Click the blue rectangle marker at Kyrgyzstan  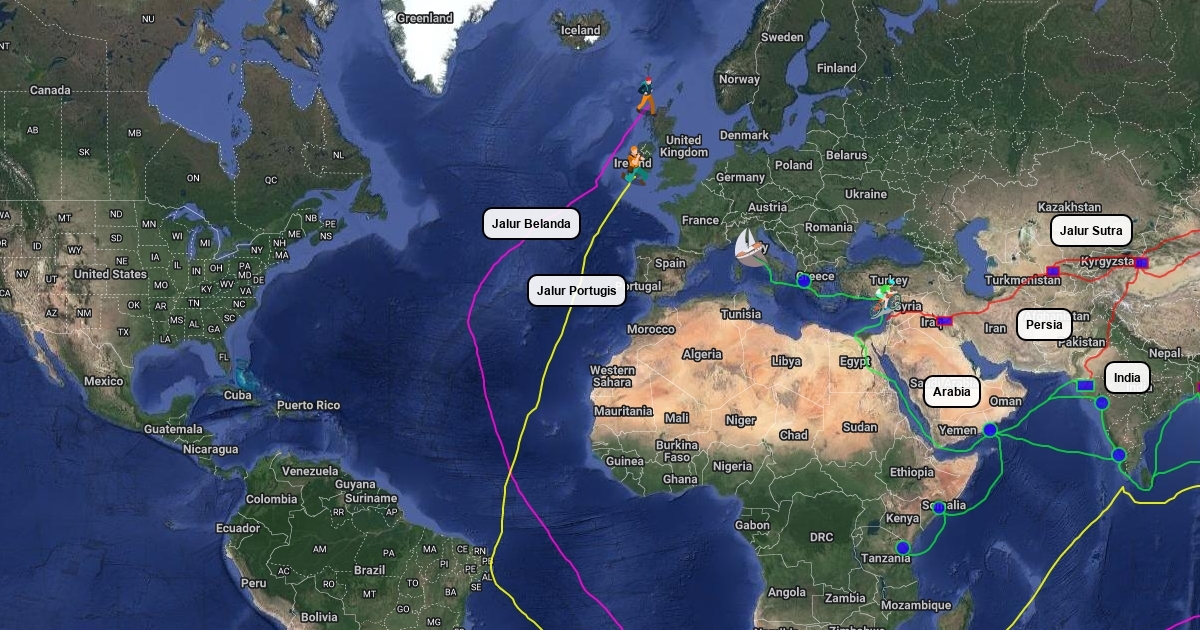tap(1142, 262)
